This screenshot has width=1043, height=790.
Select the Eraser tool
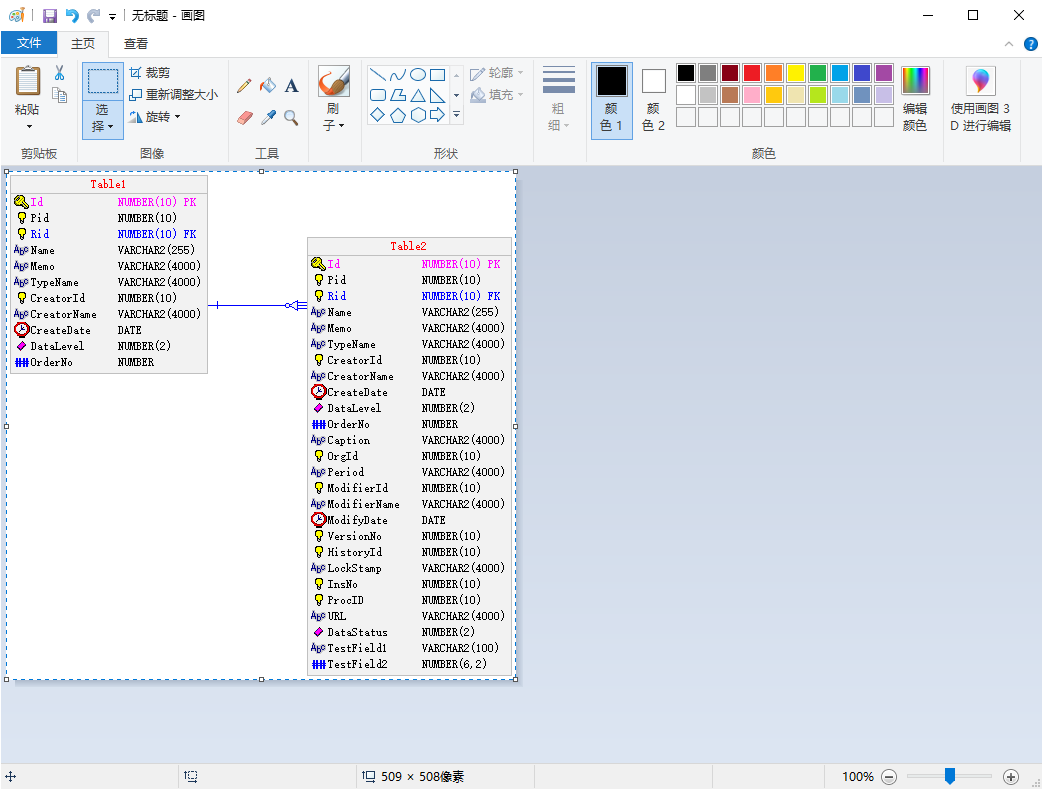click(x=245, y=118)
